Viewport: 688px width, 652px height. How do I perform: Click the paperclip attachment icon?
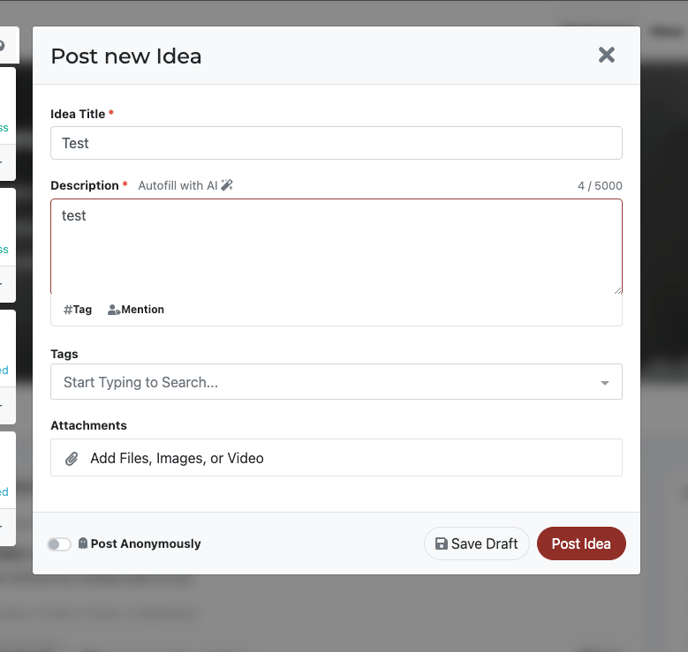[72, 459]
